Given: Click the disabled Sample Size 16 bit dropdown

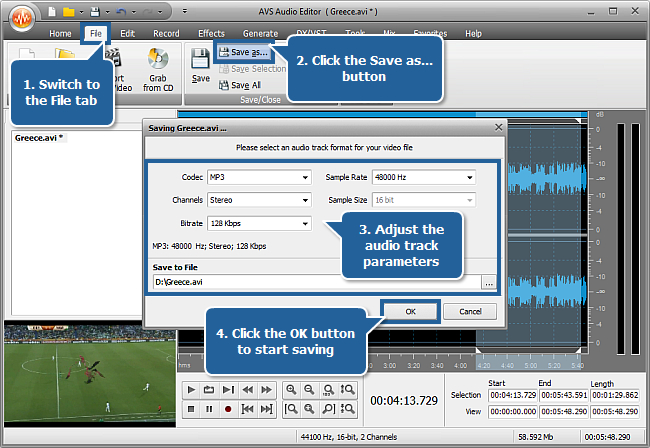Looking at the screenshot, I should (x=424, y=200).
